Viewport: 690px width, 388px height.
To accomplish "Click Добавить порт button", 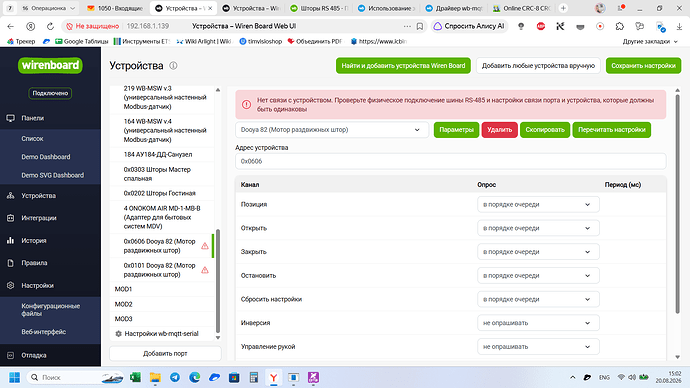I will tap(165, 353).
